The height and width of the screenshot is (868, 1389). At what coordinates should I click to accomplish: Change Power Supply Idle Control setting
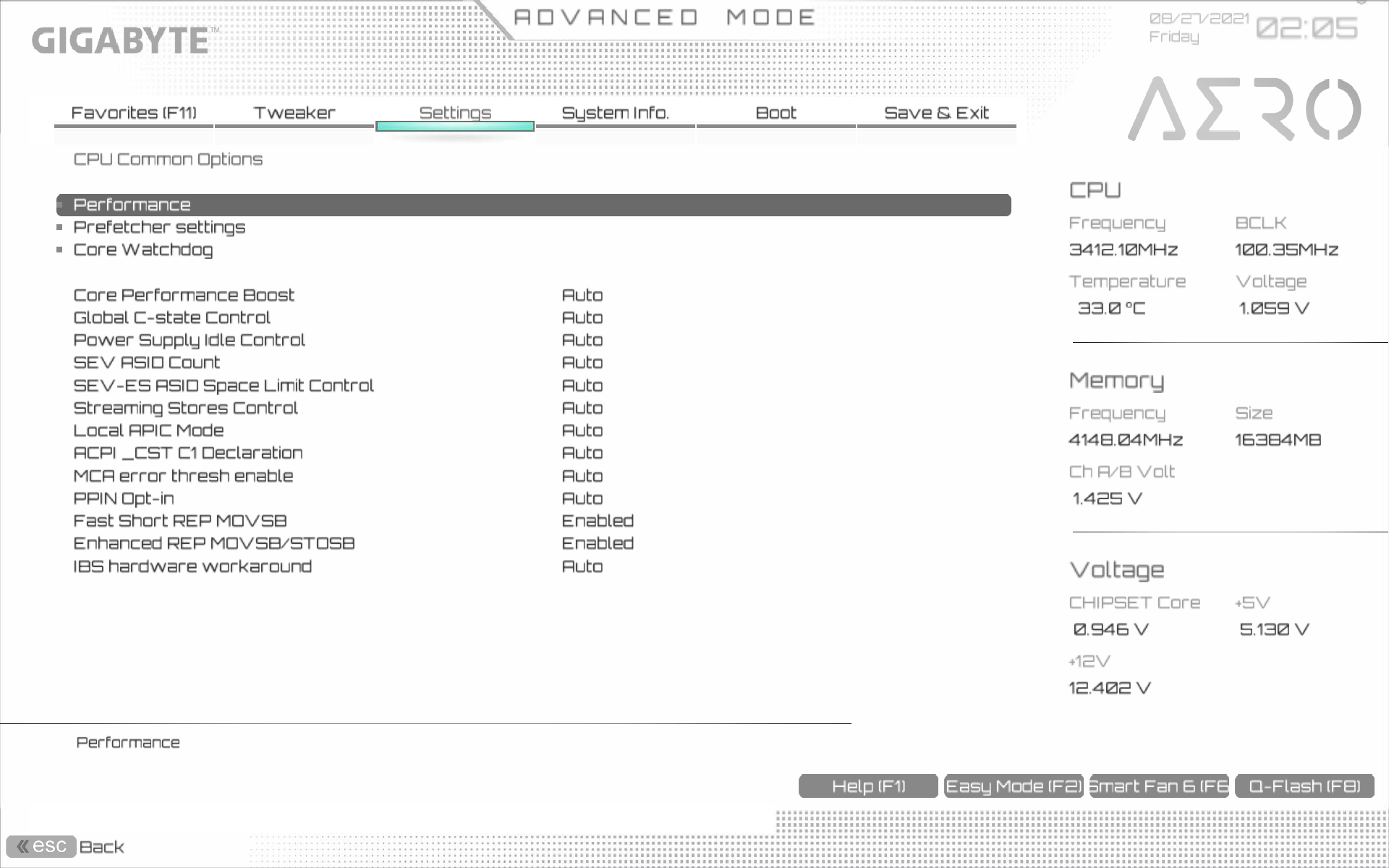tap(582, 340)
